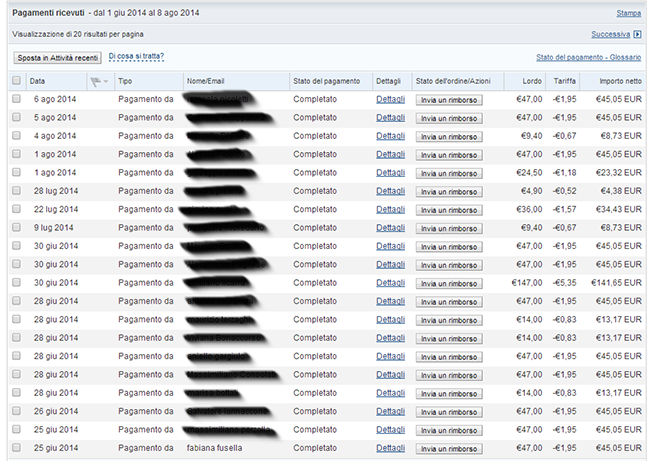Click the Nome/Email column header
This screenshot has width=650, height=461.
(205, 81)
